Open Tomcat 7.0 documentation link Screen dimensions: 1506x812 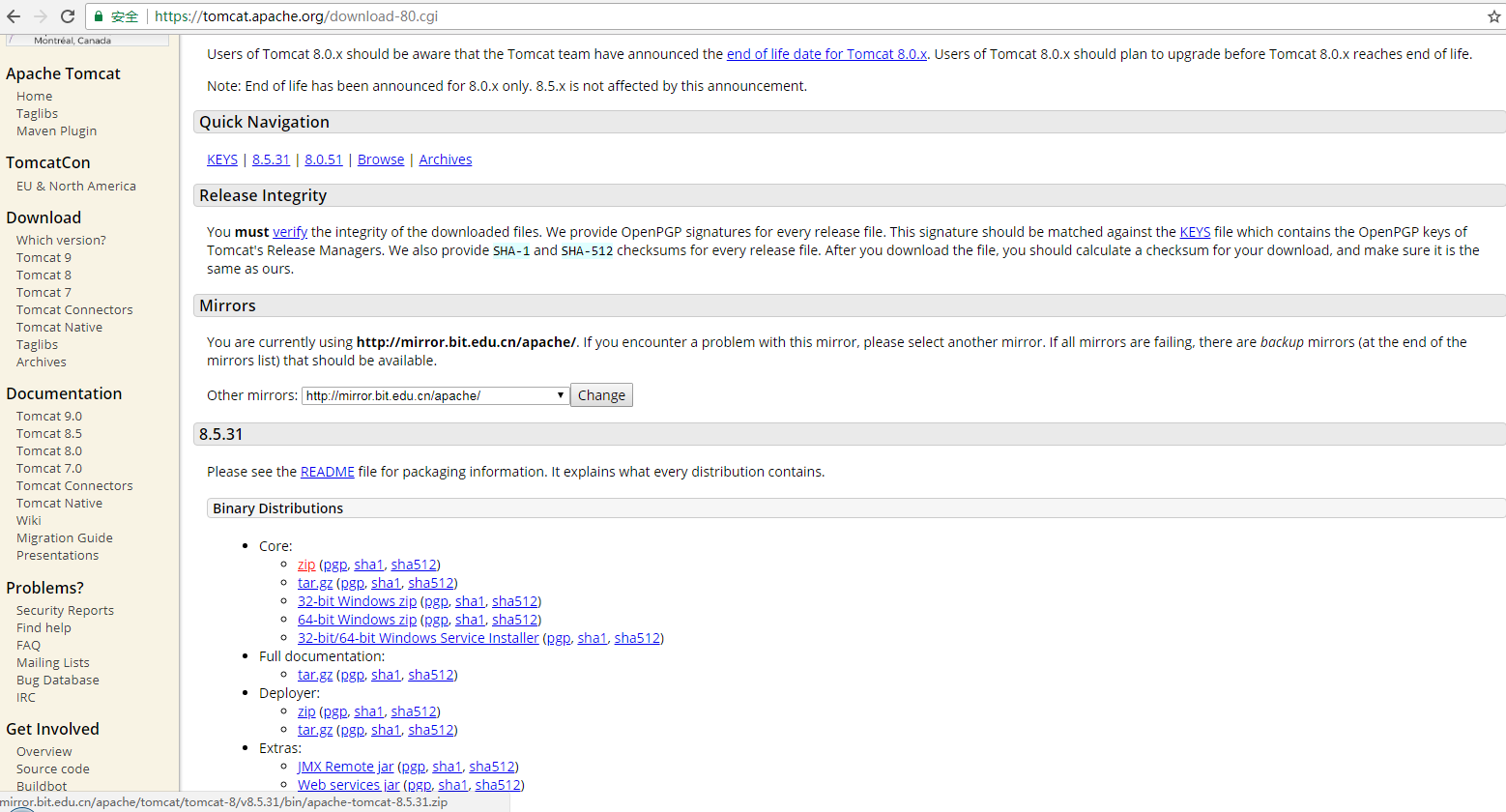click(49, 468)
